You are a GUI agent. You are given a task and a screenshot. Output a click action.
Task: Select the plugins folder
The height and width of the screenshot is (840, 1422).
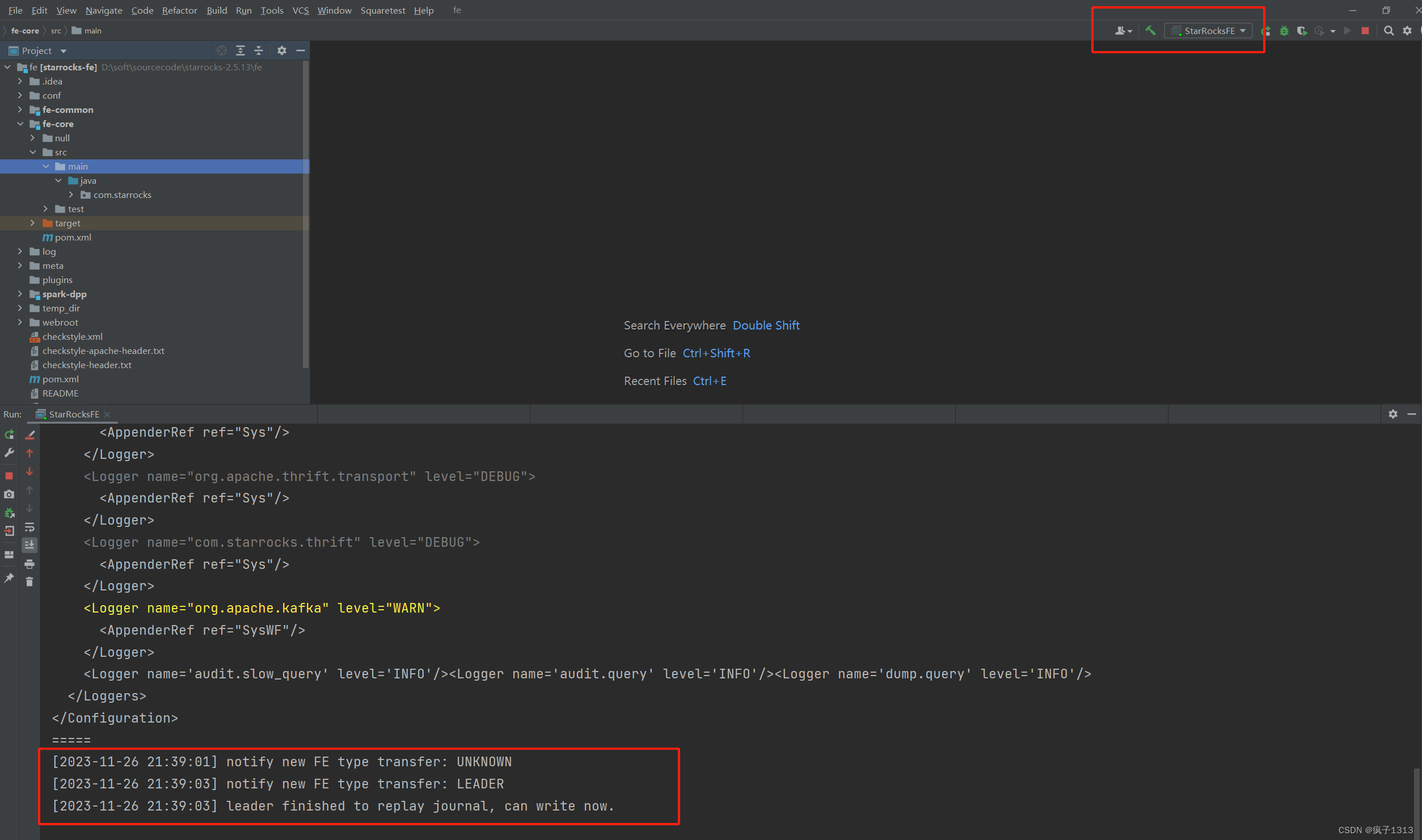57,280
